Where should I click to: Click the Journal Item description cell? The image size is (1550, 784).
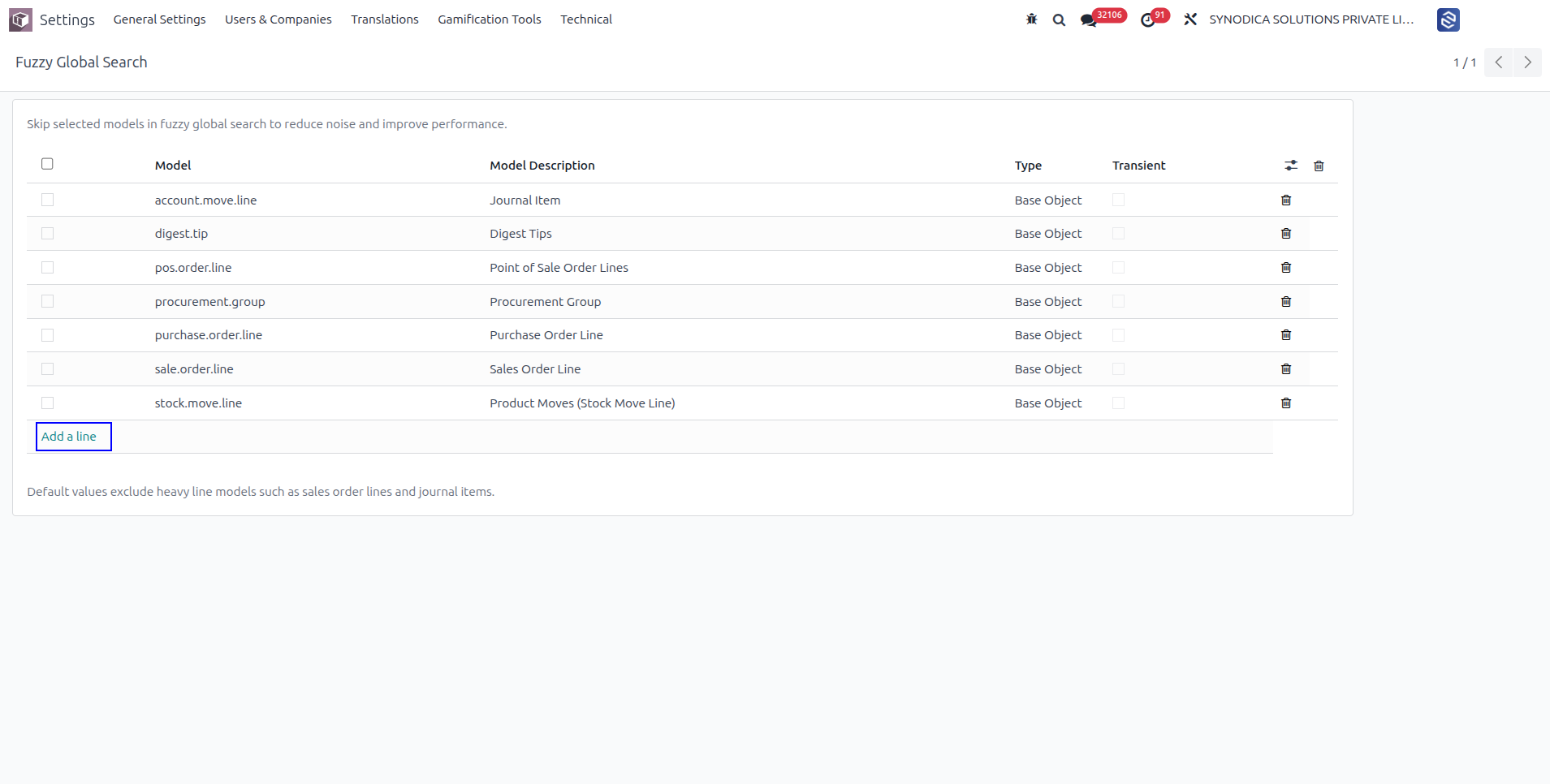(525, 200)
